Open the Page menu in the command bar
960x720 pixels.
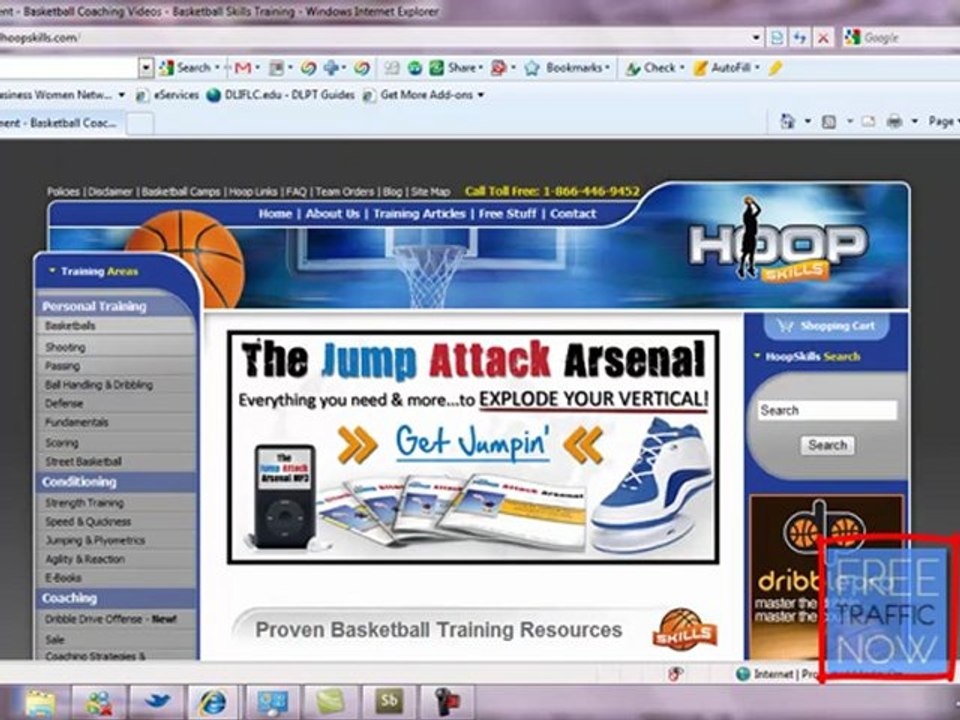943,121
